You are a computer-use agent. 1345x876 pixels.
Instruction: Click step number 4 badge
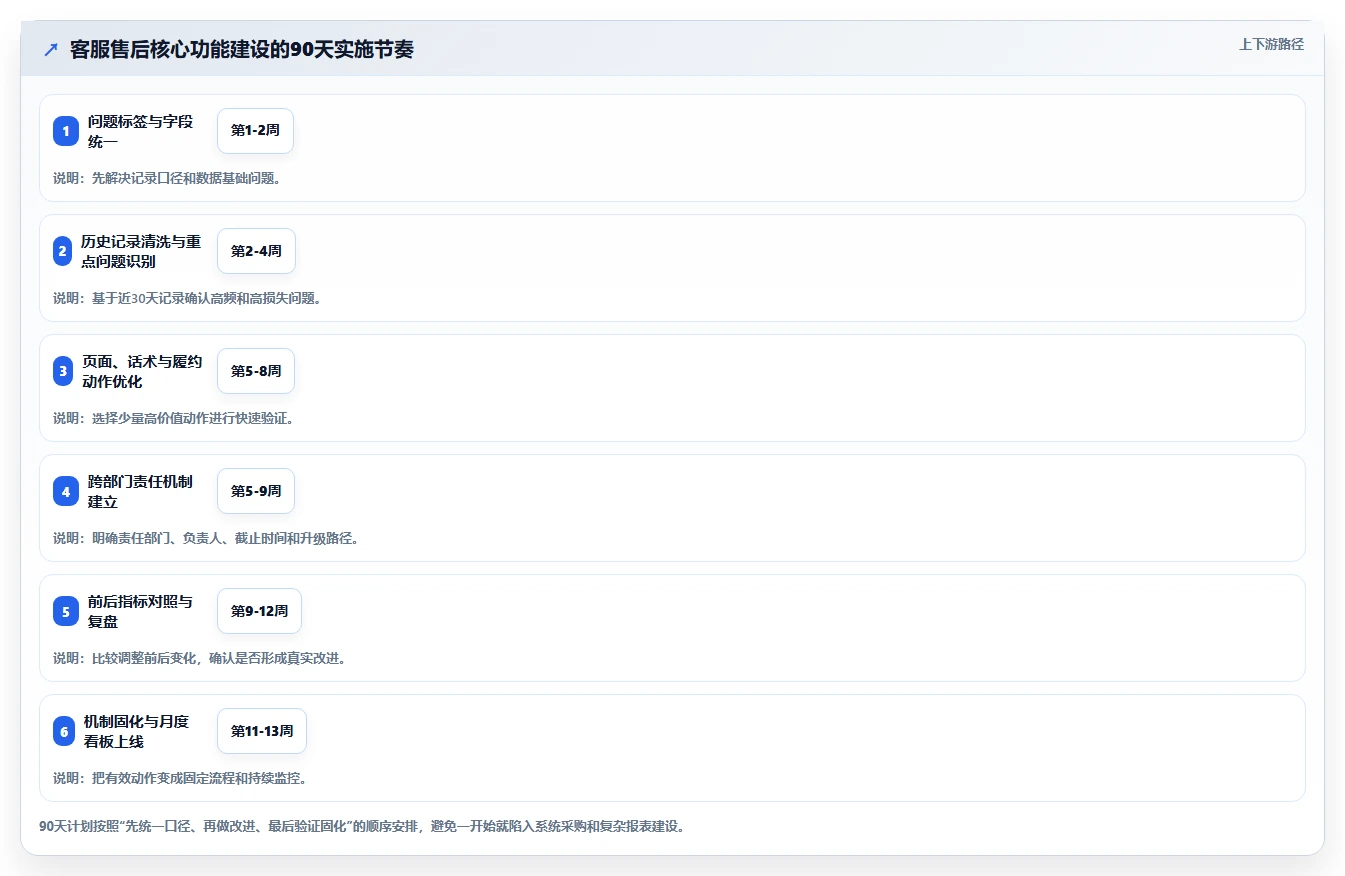(x=66, y=491)
